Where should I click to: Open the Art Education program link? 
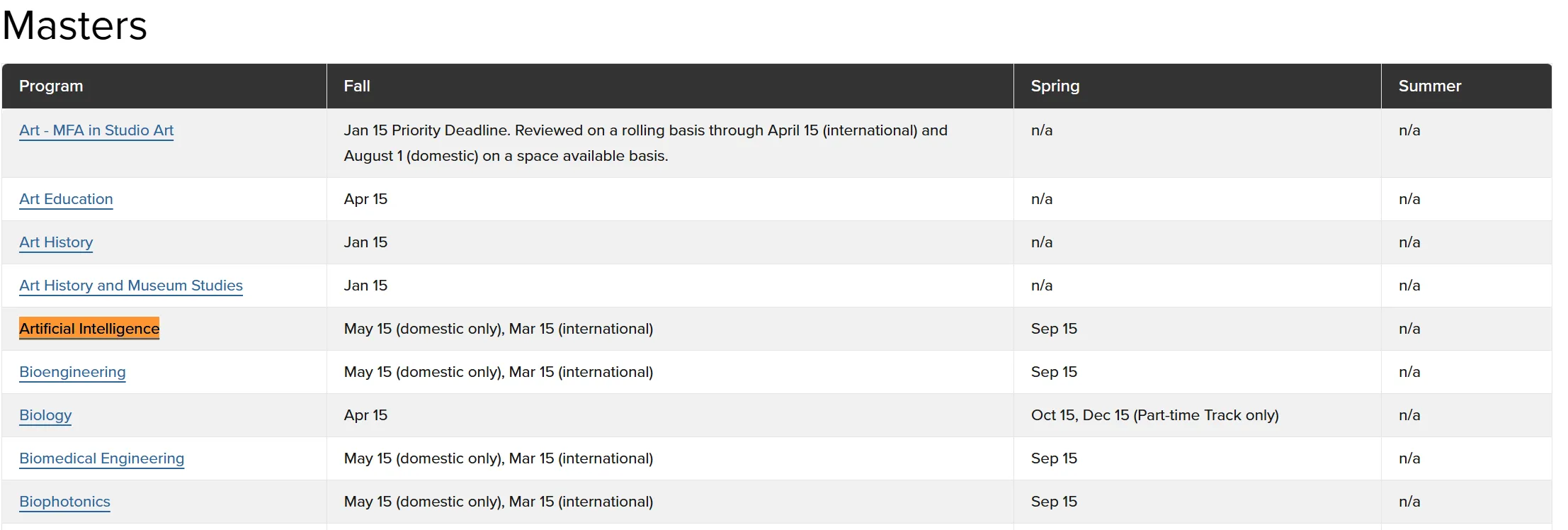point(66,199)
